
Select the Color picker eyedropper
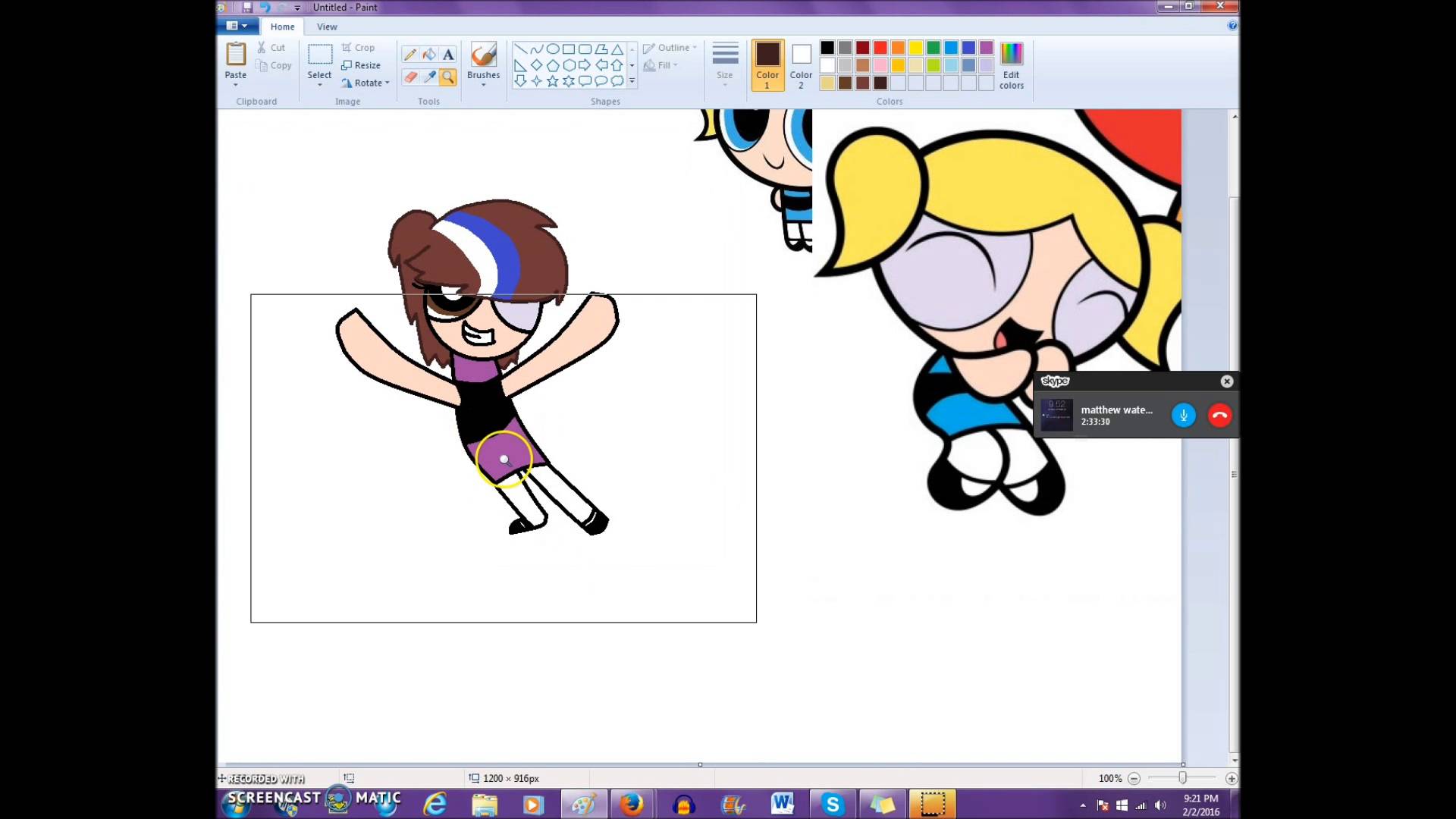[429, 77]
